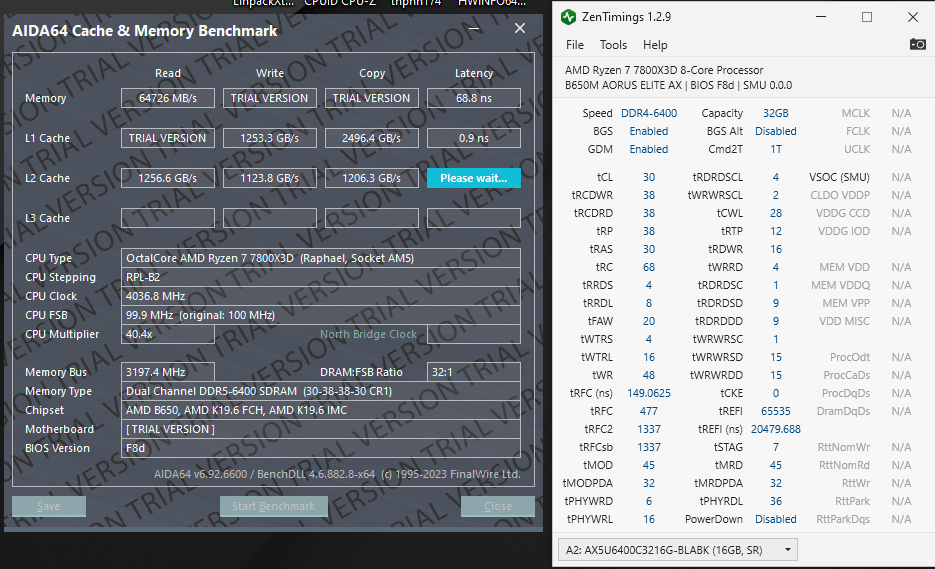Open the File menu in ZenTimings

pyautogui.click(x=575, y=45)
